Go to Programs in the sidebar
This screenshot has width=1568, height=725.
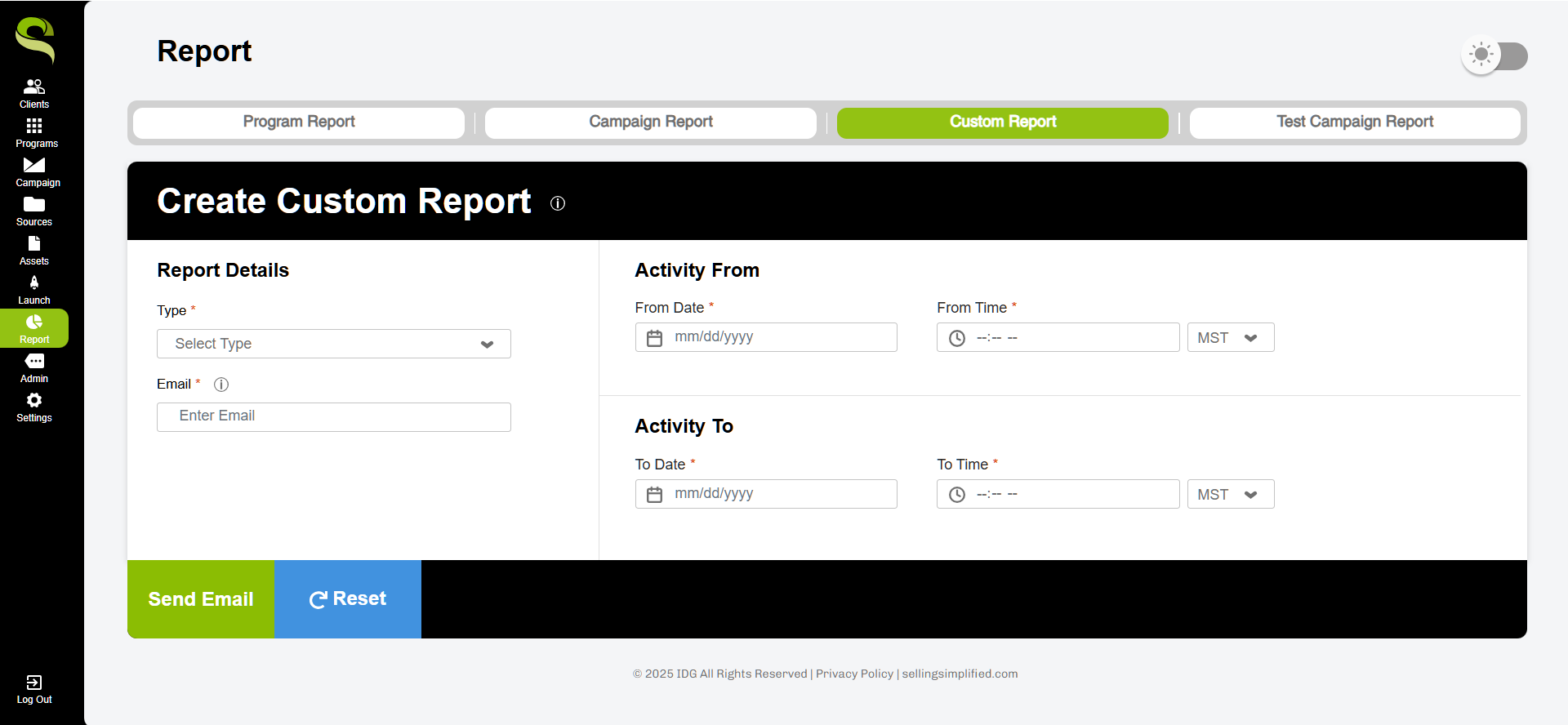click(x=34, y=126)
